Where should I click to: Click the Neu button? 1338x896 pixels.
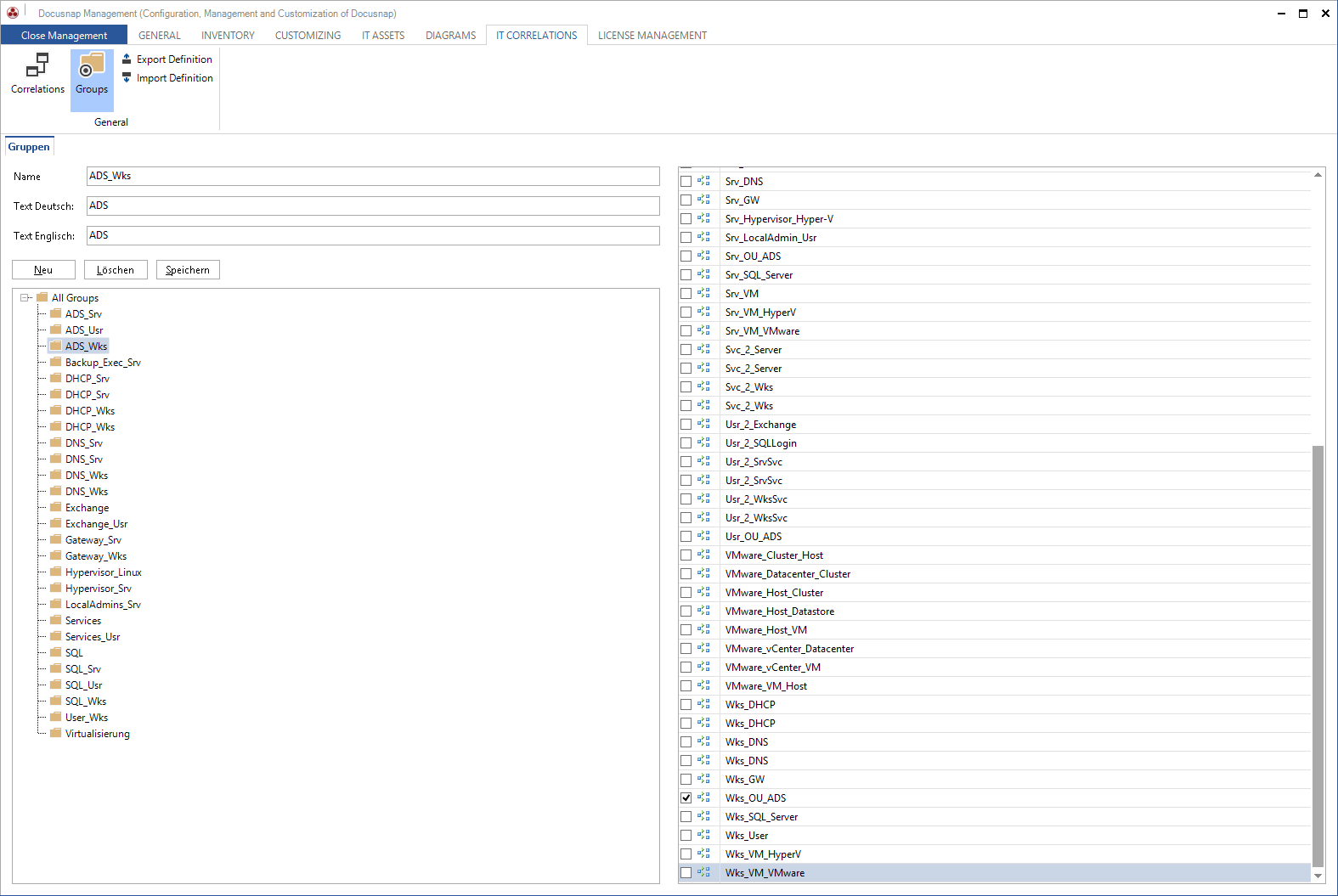43,269
